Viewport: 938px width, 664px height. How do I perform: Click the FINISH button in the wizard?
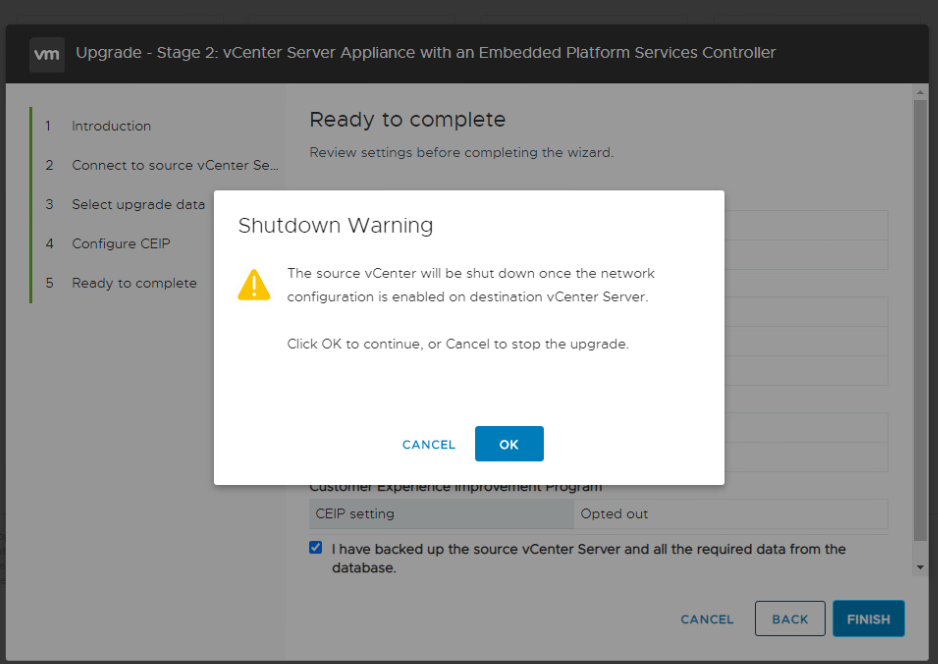pos(869,619)
